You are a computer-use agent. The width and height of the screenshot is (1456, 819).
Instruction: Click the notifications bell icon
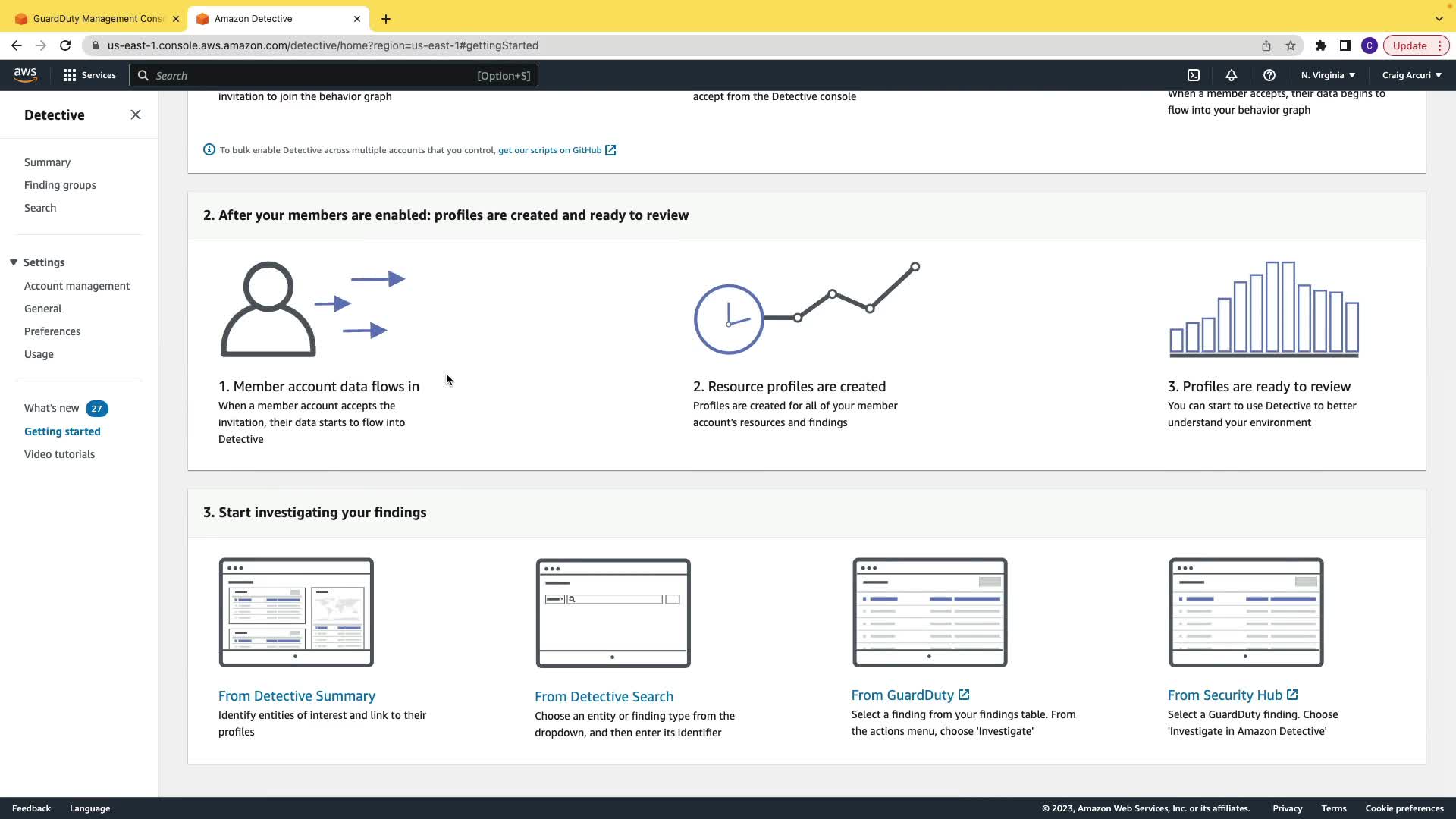[1232, 75]
